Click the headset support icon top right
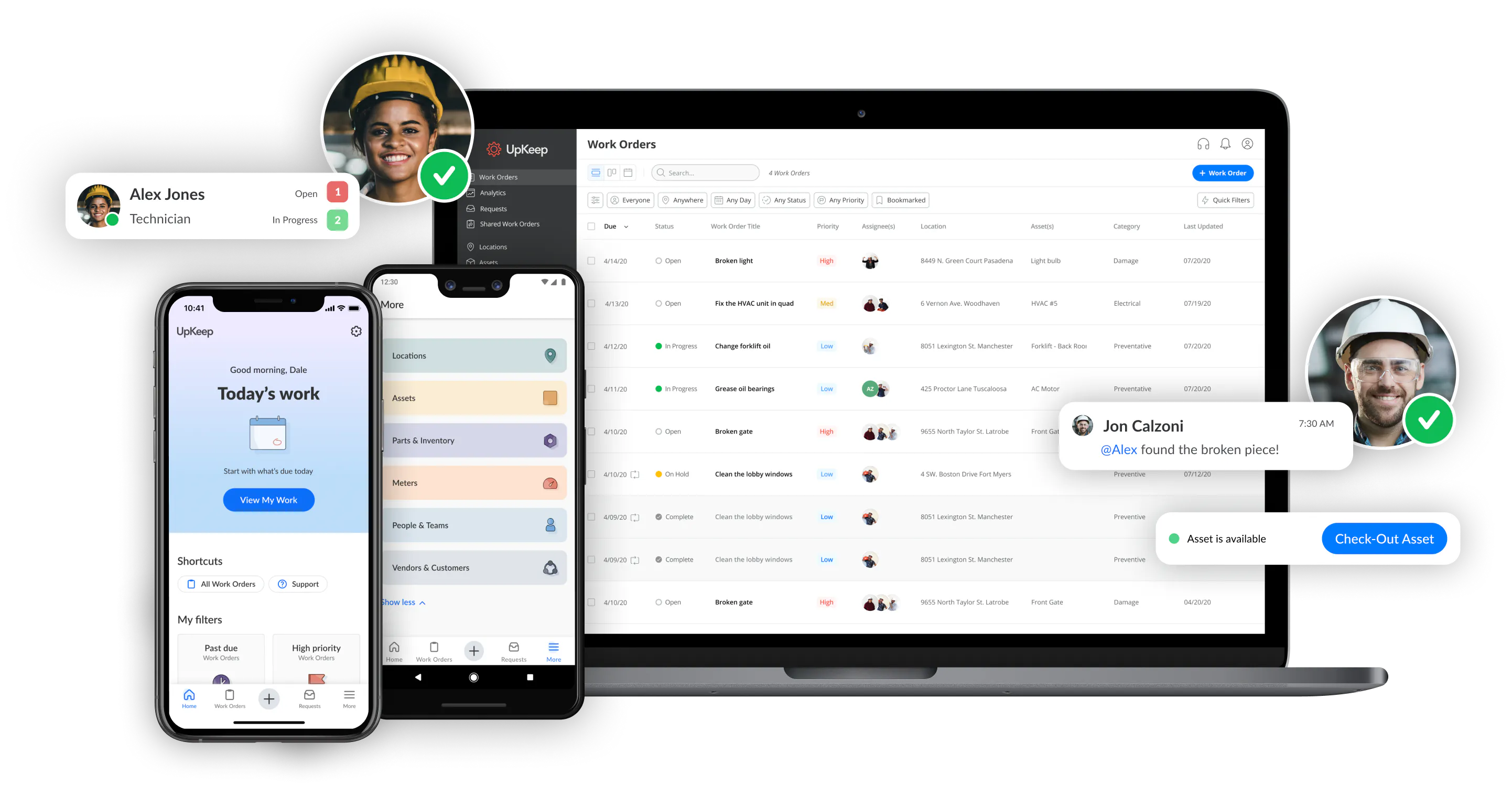The height and width of the screenshot is (807, 1512). [1202, 144]
